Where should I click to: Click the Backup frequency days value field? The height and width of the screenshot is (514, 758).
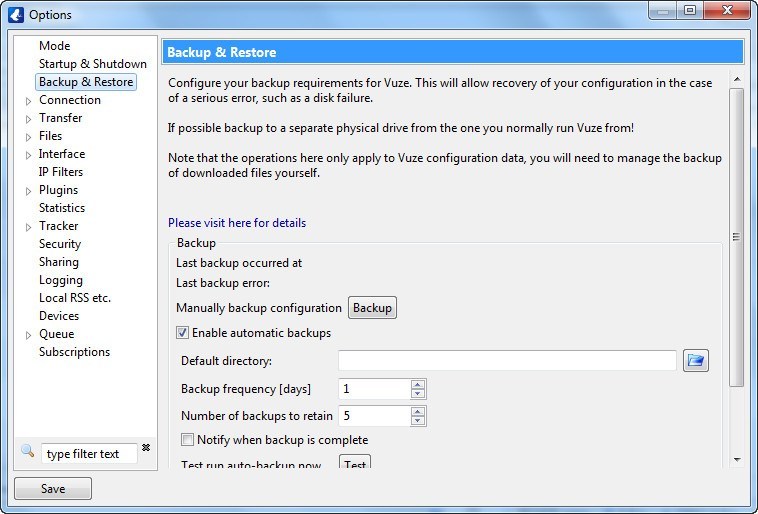click(x=375, y=389)
